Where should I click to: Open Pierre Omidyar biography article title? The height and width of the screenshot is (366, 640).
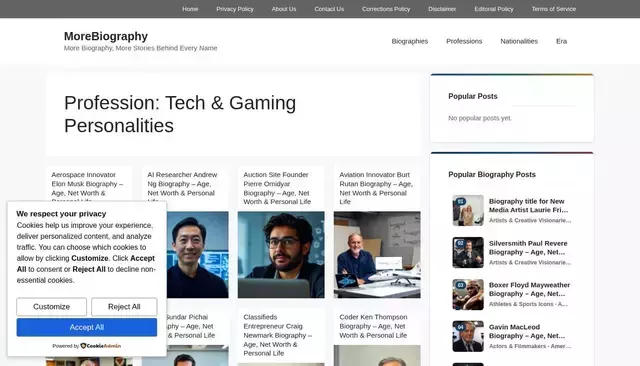(x=277, y=188)
